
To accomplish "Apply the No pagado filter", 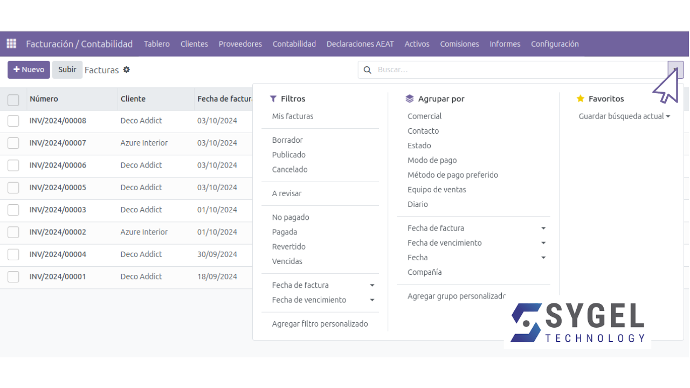I will [290, 217].
